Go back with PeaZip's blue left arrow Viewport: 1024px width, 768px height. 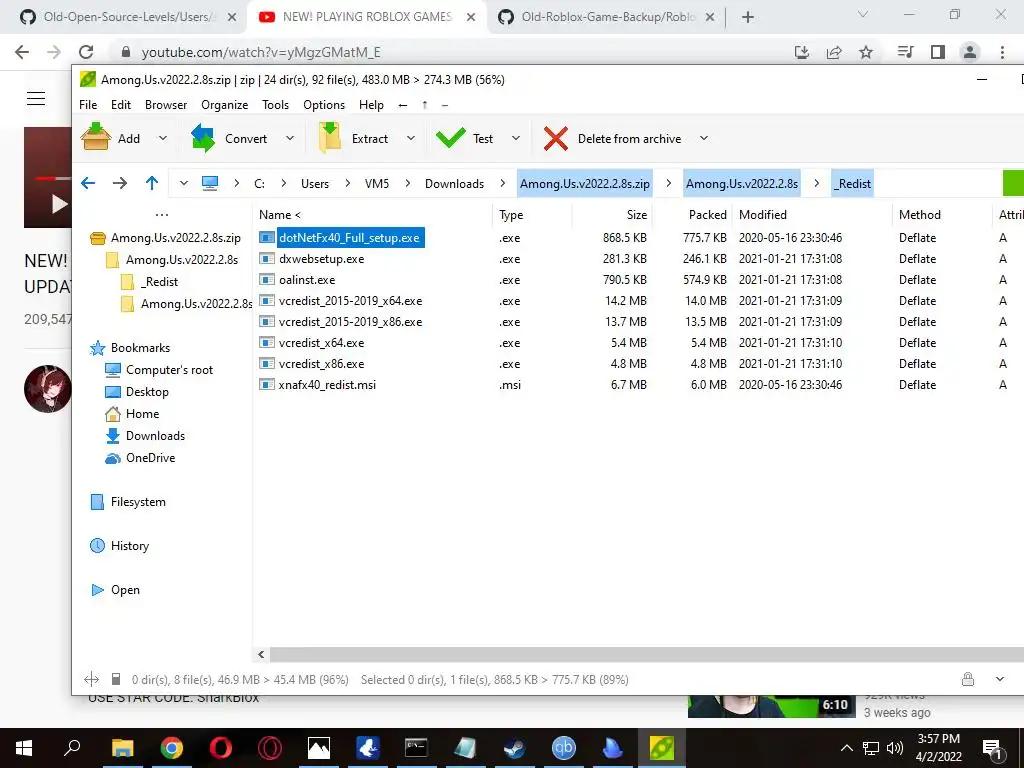[88, 184]
